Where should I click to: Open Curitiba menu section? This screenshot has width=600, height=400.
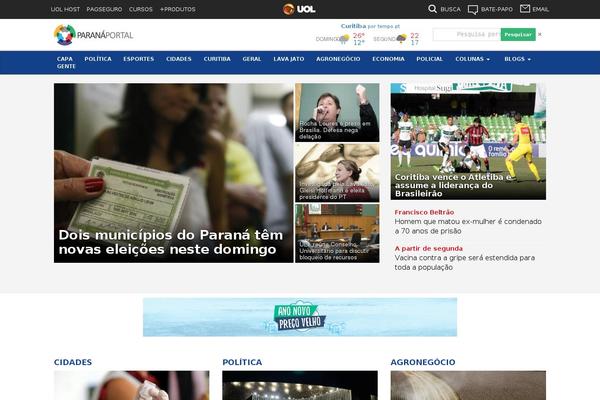click(217, 59)
